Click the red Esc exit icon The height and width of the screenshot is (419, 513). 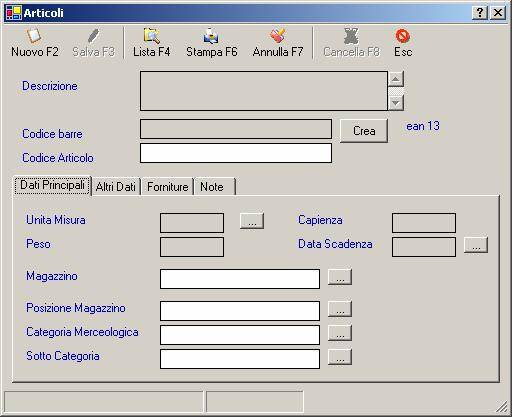[x=403, y=36]
